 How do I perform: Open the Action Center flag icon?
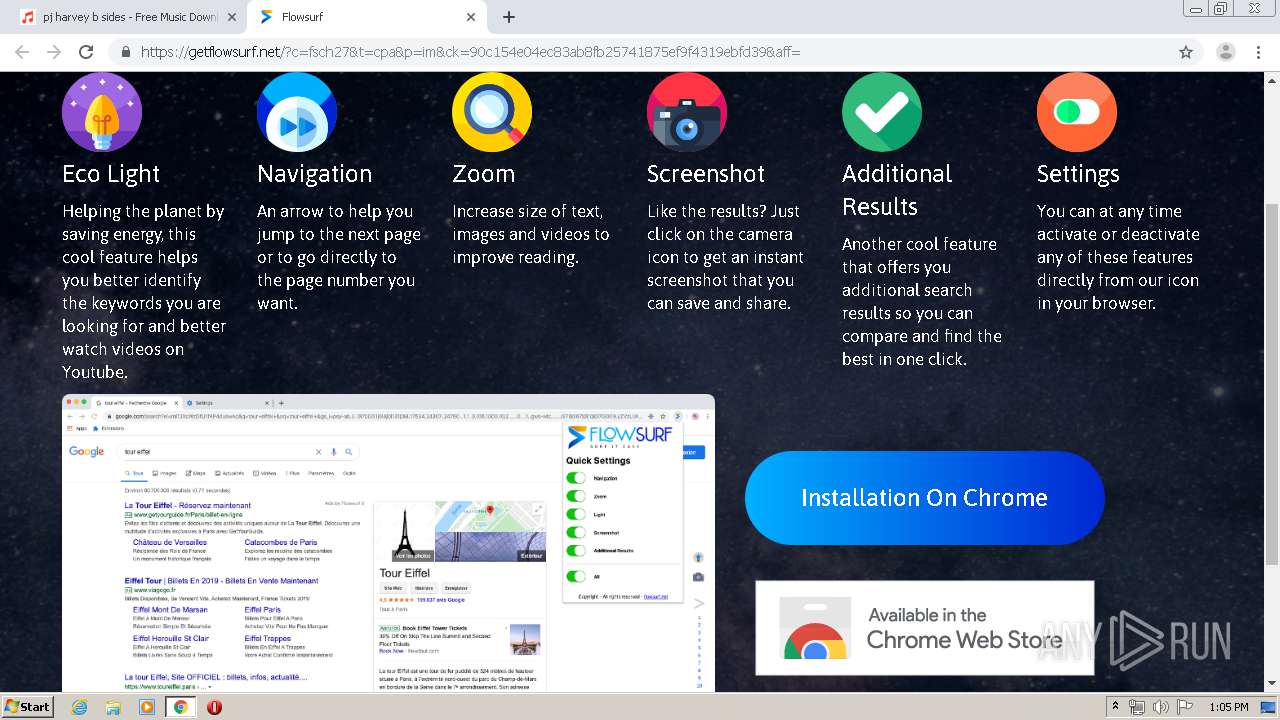[x=1185, y=707]
